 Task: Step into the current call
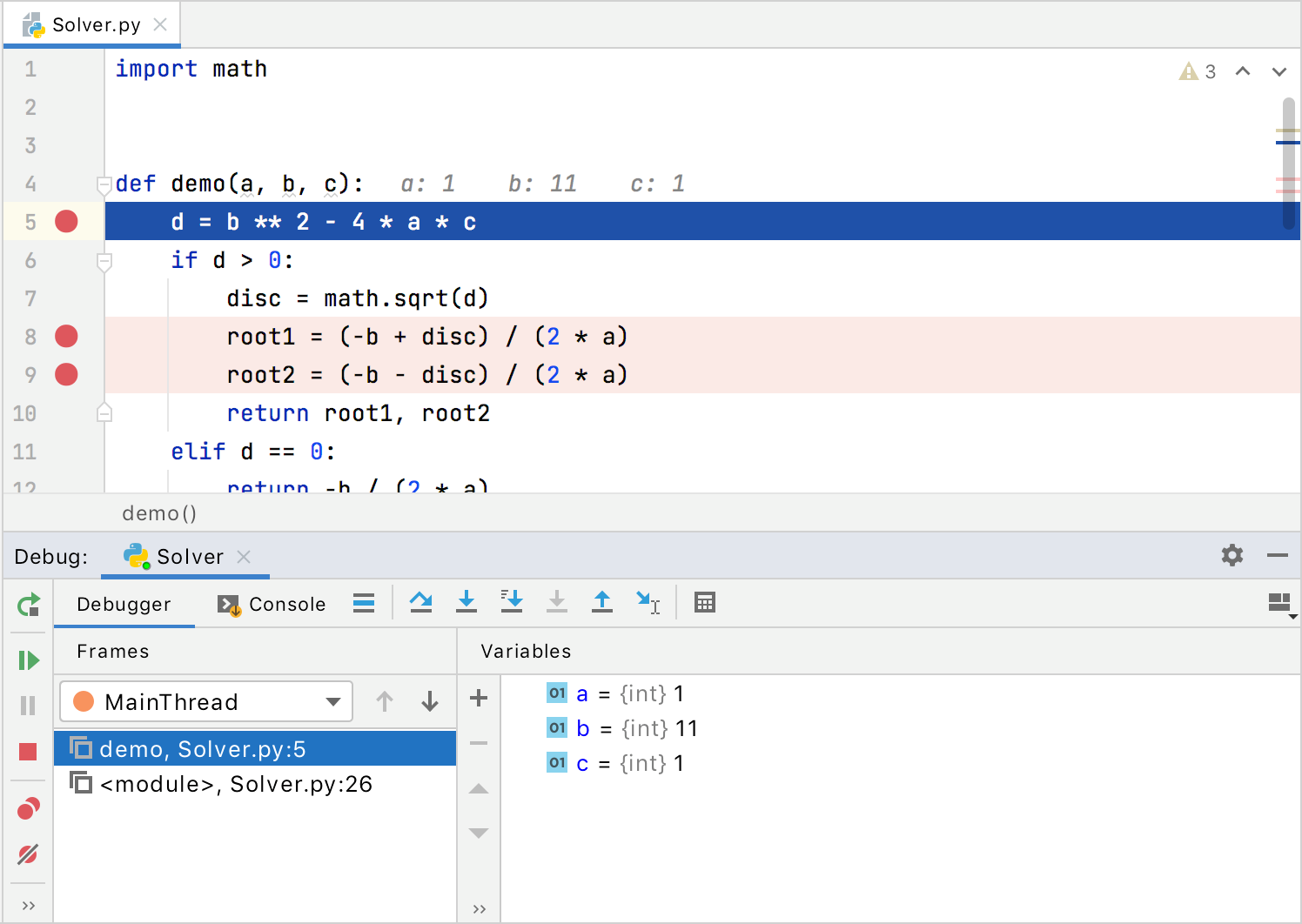(466, 601)
